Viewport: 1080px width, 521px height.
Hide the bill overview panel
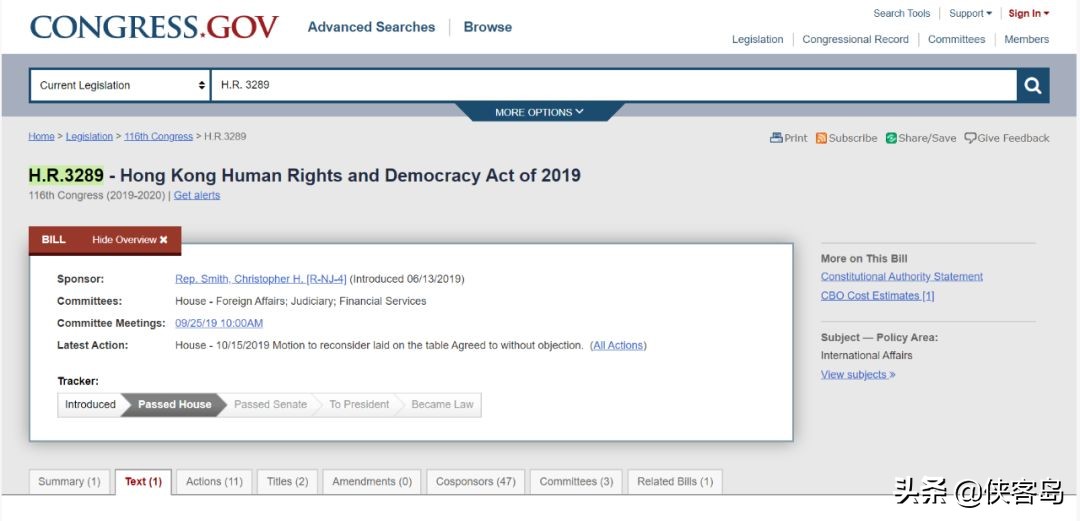[130, 240]
